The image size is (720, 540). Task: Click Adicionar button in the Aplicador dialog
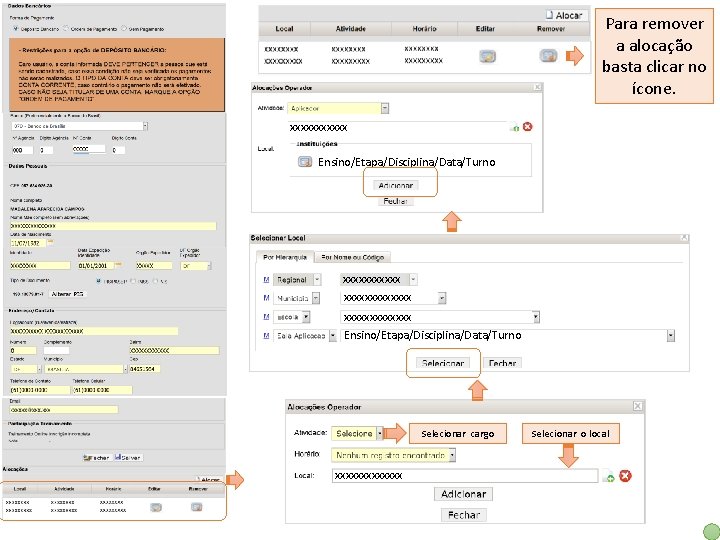click(395, 185)
